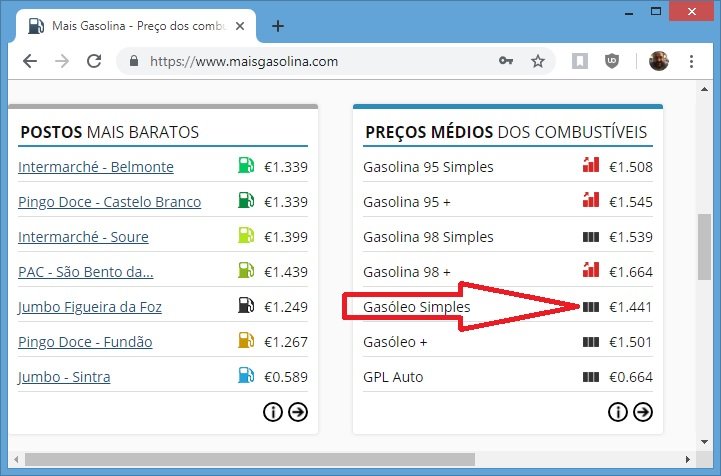
Task: Open a new browser tab
Action: [278, 26]
